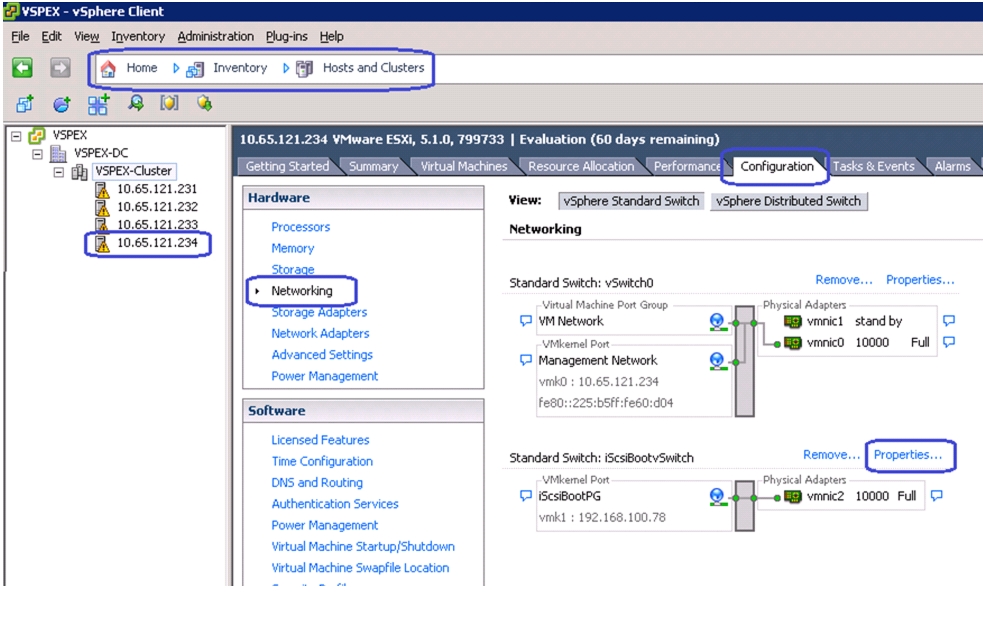Select host 10.65.121.232 in the tree
This screenshot has height=619, width=983.
tap(157, 206)
